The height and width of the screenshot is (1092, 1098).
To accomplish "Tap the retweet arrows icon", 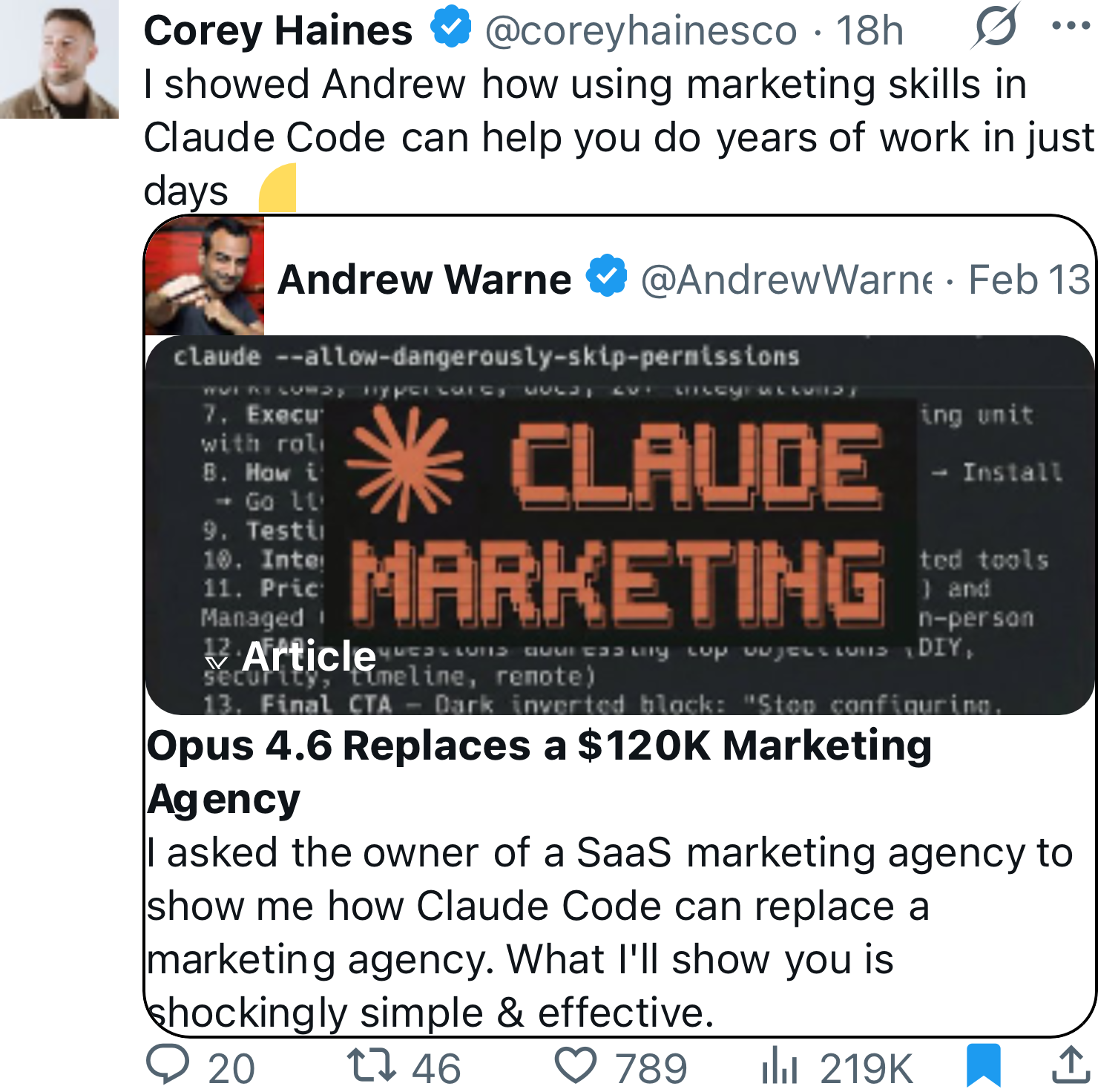I will tap(371, 1065).
